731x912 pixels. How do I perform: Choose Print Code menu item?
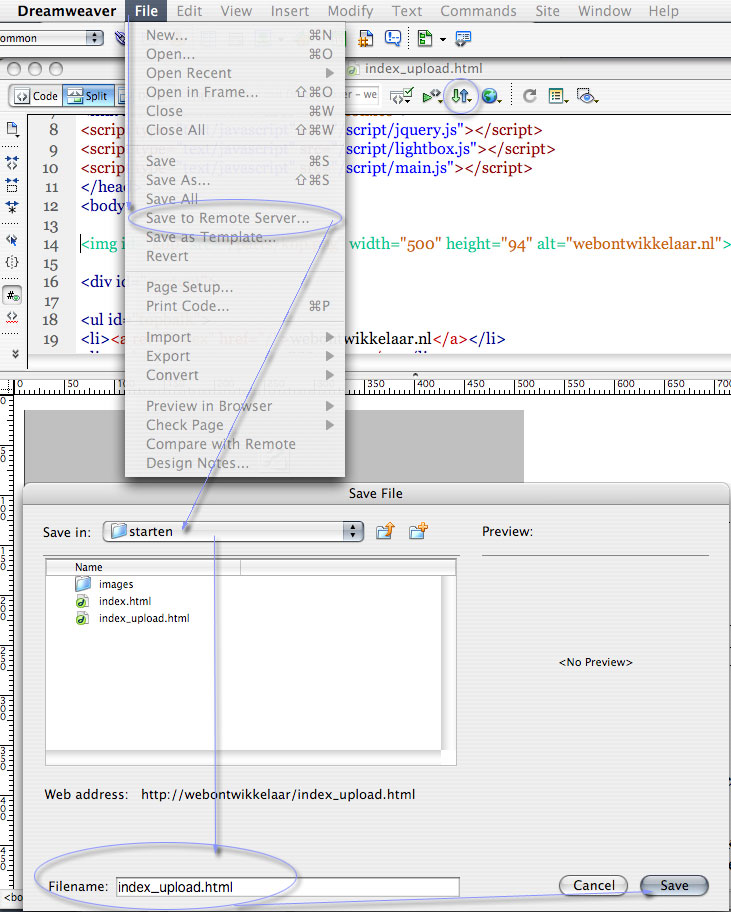235,306
